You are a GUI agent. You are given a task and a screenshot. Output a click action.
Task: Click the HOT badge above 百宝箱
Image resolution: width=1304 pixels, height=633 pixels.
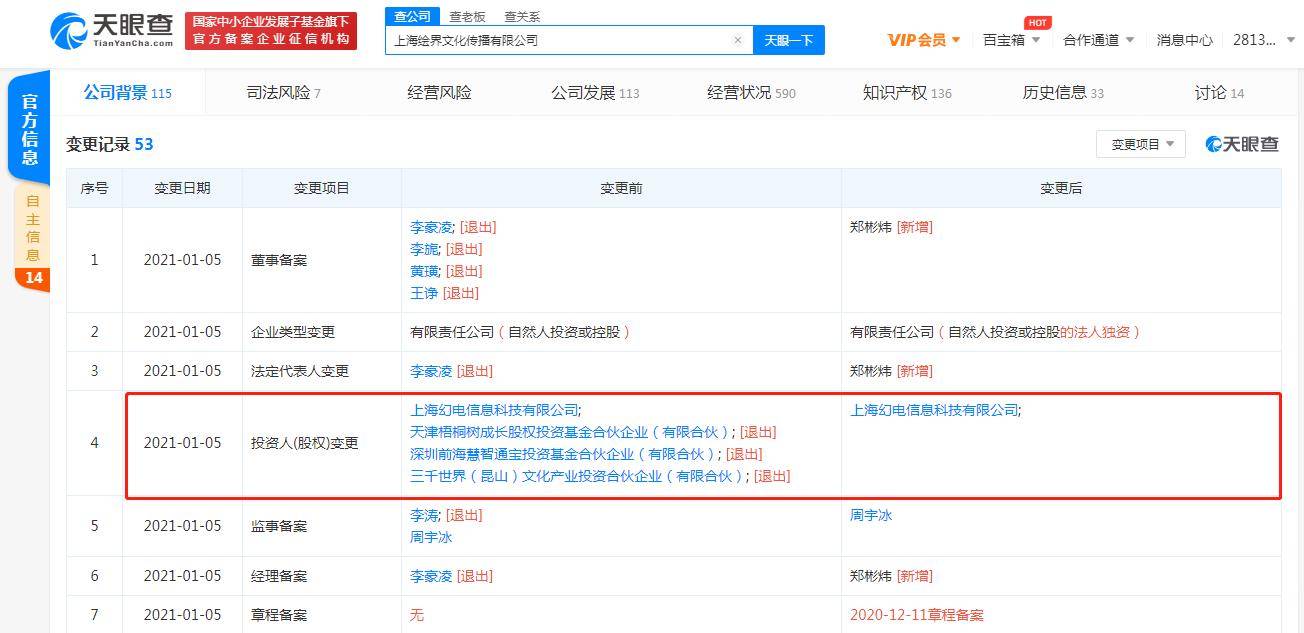[x=1037, y=22]
